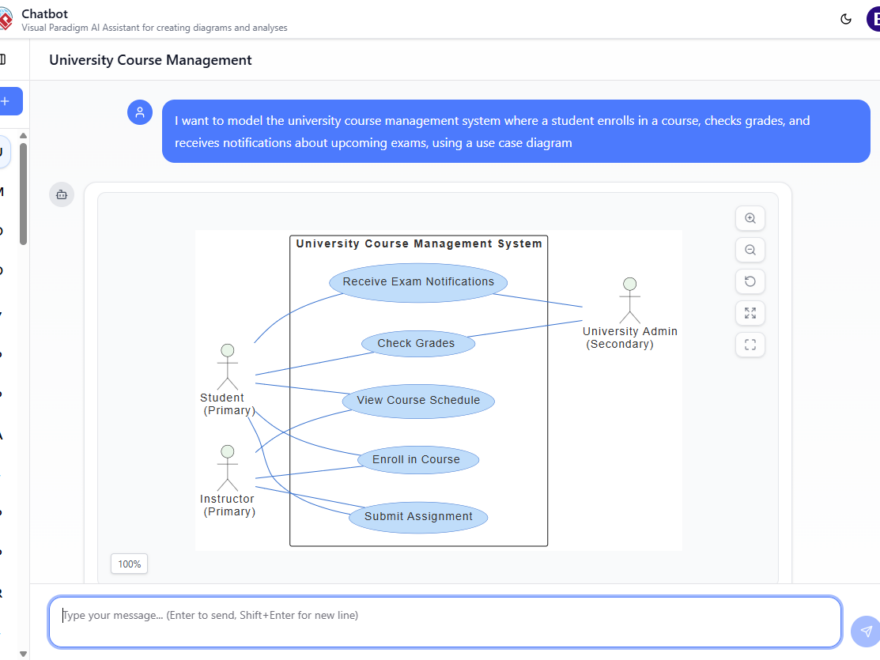The width and height of the screenshot is (880, 660).
Task: Open fullscreen mode with the frame icon
Action: point(750,344)
